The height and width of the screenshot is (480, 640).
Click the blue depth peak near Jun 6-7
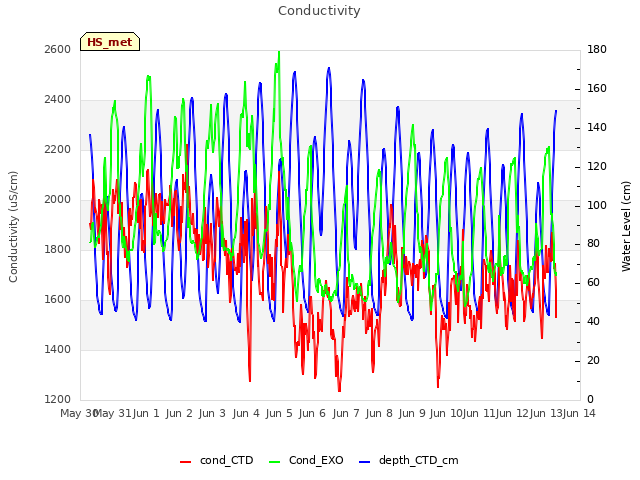tap(329, 68)
